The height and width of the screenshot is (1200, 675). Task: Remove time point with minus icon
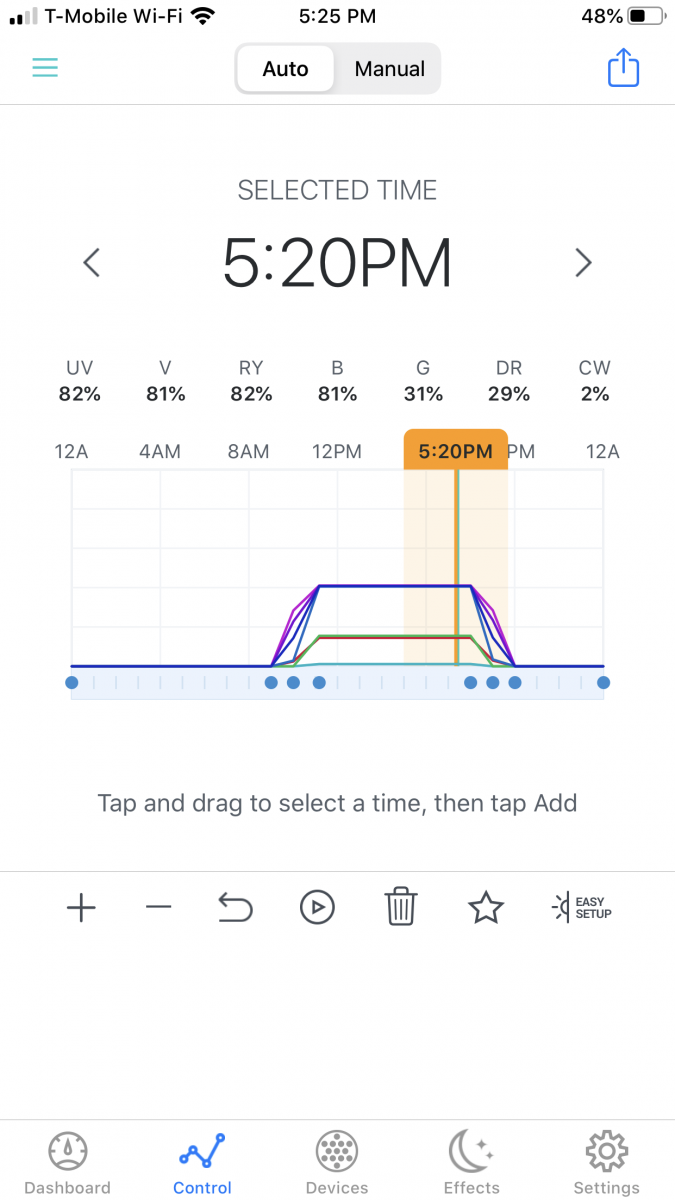(158, 907)
